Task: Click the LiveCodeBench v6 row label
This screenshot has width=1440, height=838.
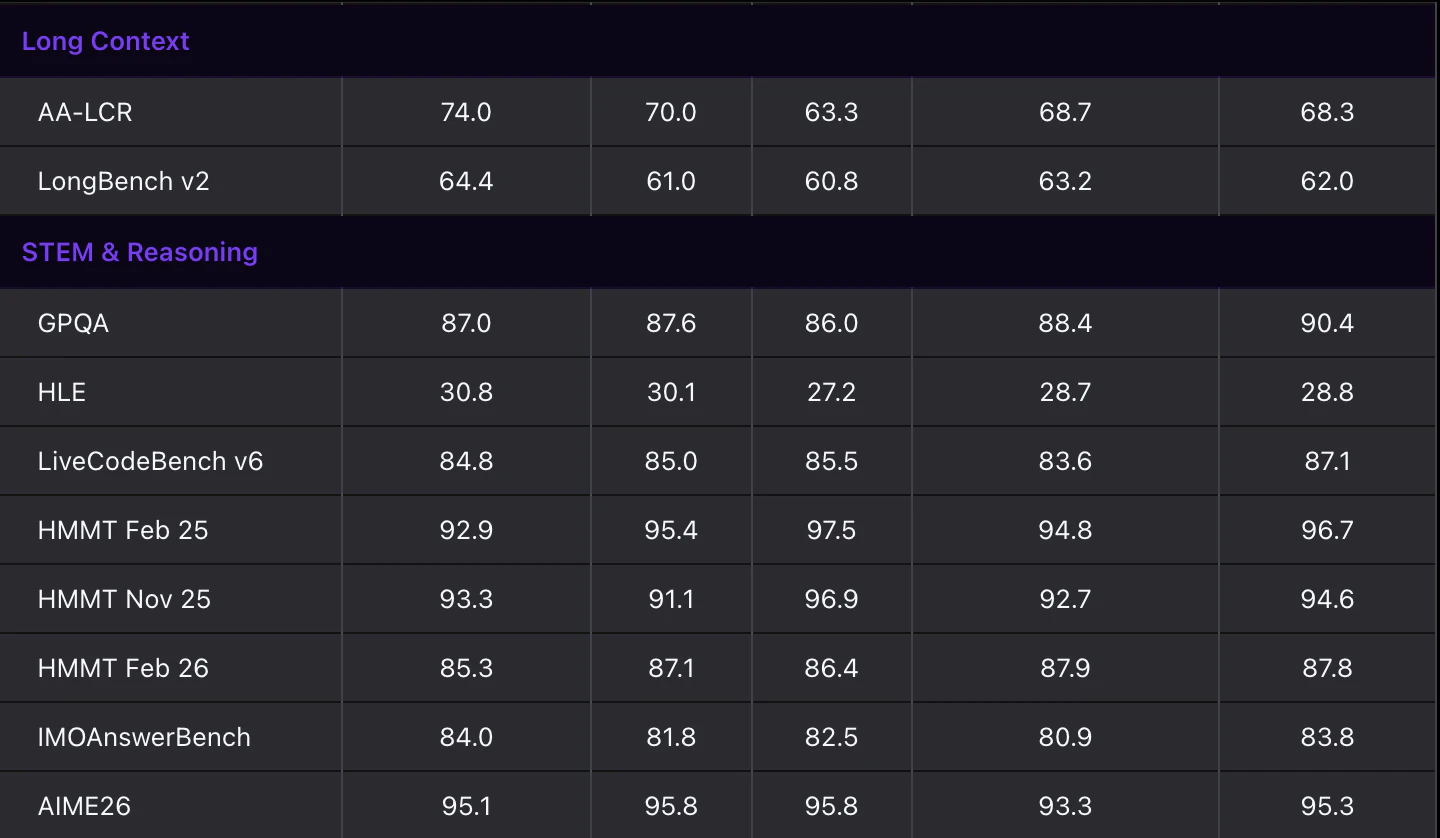Action: [150, 461]
